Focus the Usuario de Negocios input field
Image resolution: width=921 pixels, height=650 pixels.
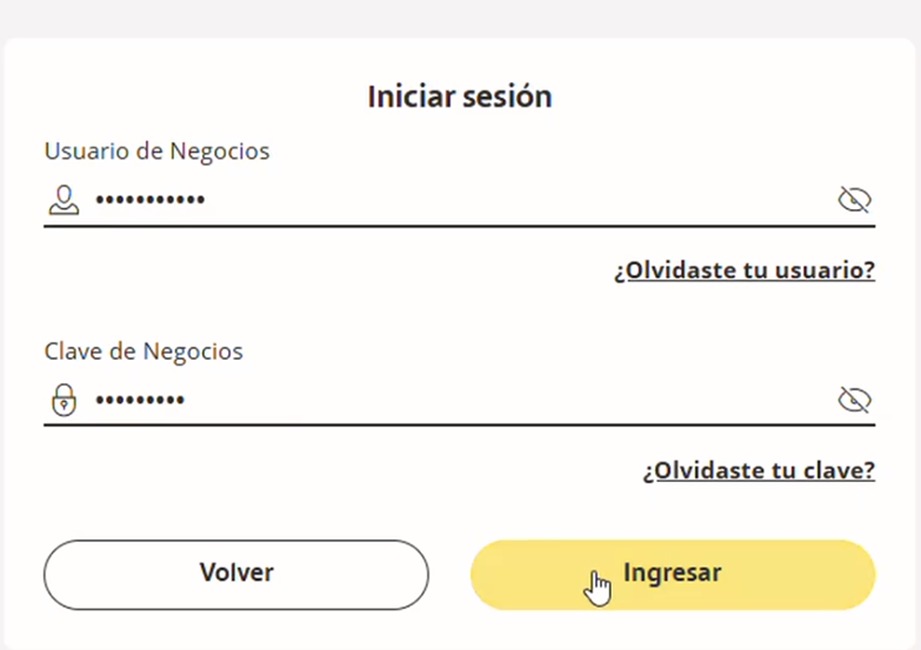[x=450, y=200]
